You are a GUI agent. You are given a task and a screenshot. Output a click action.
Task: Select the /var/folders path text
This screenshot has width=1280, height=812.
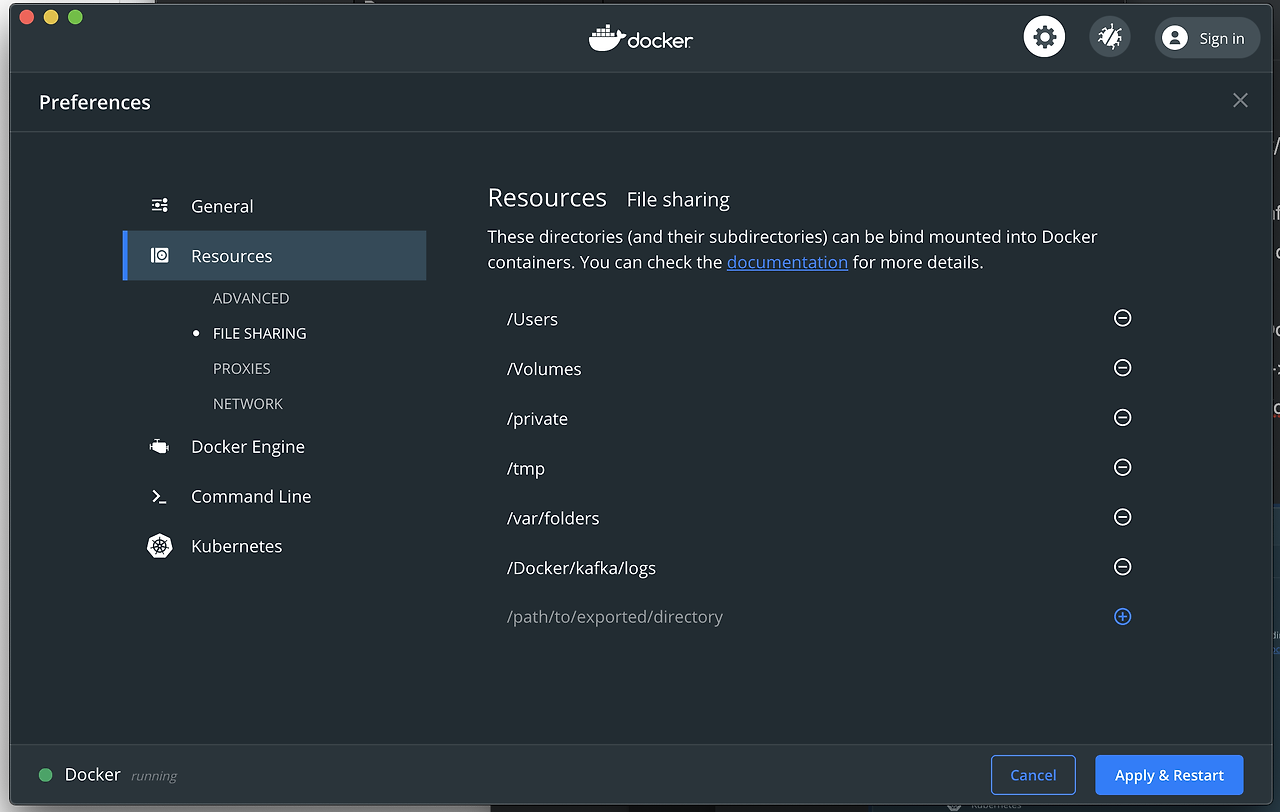point(553,518)
